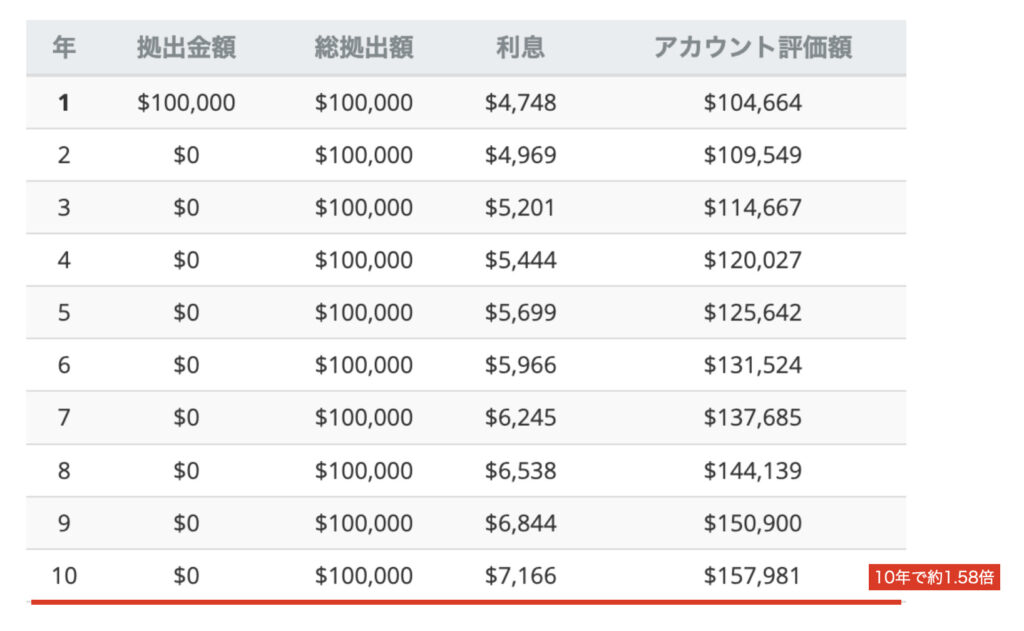1024x631 pixels.
Task: Click the $7,166 interest cell
Action: coord(520,576)
